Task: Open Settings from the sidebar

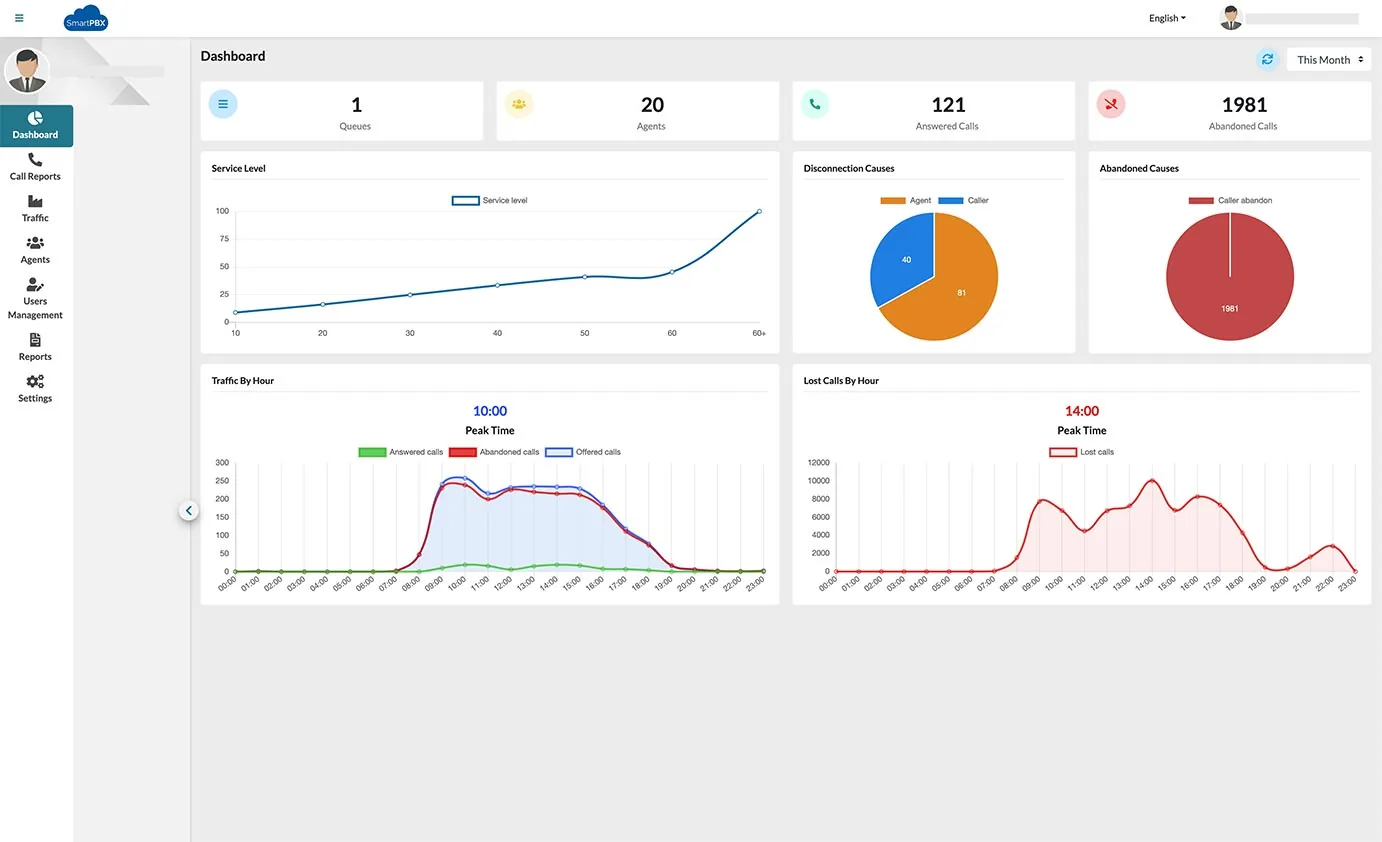Action: click(x=34, y=389)
